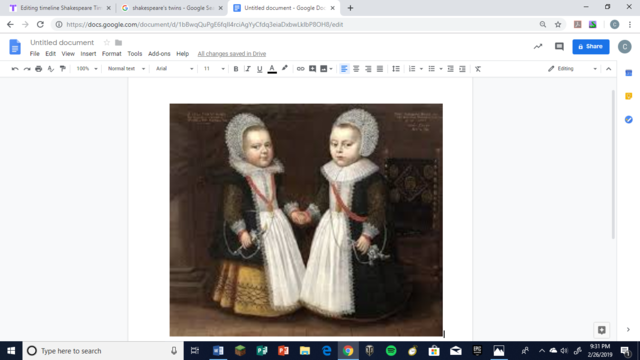Viewport: 640px width, 360px height.
Task: Run spell check from toolbar icon
Action: point(51,69)
